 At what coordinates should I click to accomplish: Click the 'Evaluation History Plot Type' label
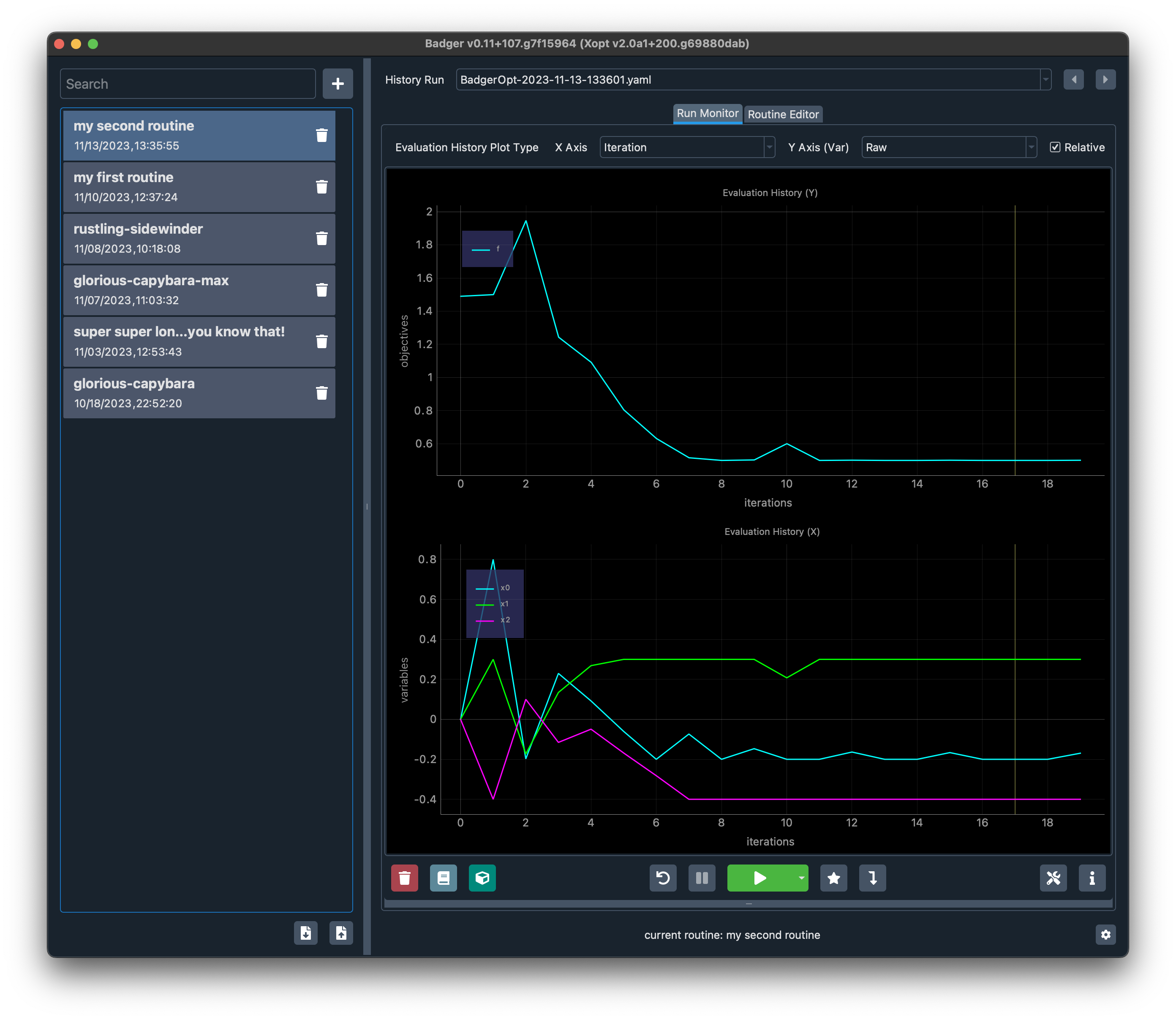click(x=466, y=147)
